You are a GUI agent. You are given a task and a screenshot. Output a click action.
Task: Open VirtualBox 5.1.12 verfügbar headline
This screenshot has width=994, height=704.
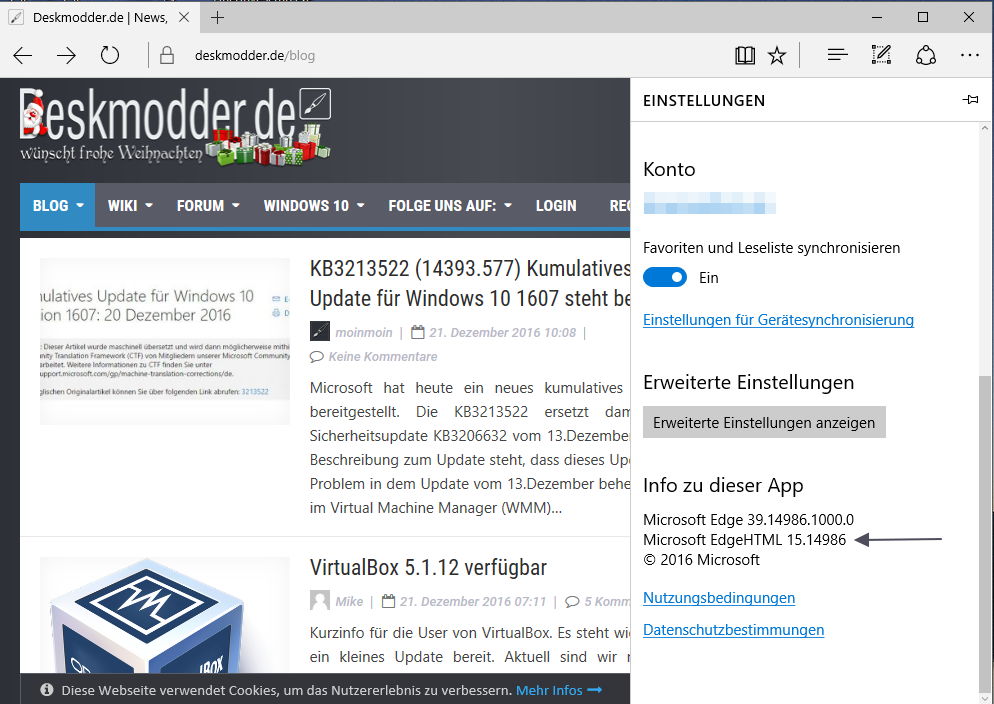pos(428,567)
